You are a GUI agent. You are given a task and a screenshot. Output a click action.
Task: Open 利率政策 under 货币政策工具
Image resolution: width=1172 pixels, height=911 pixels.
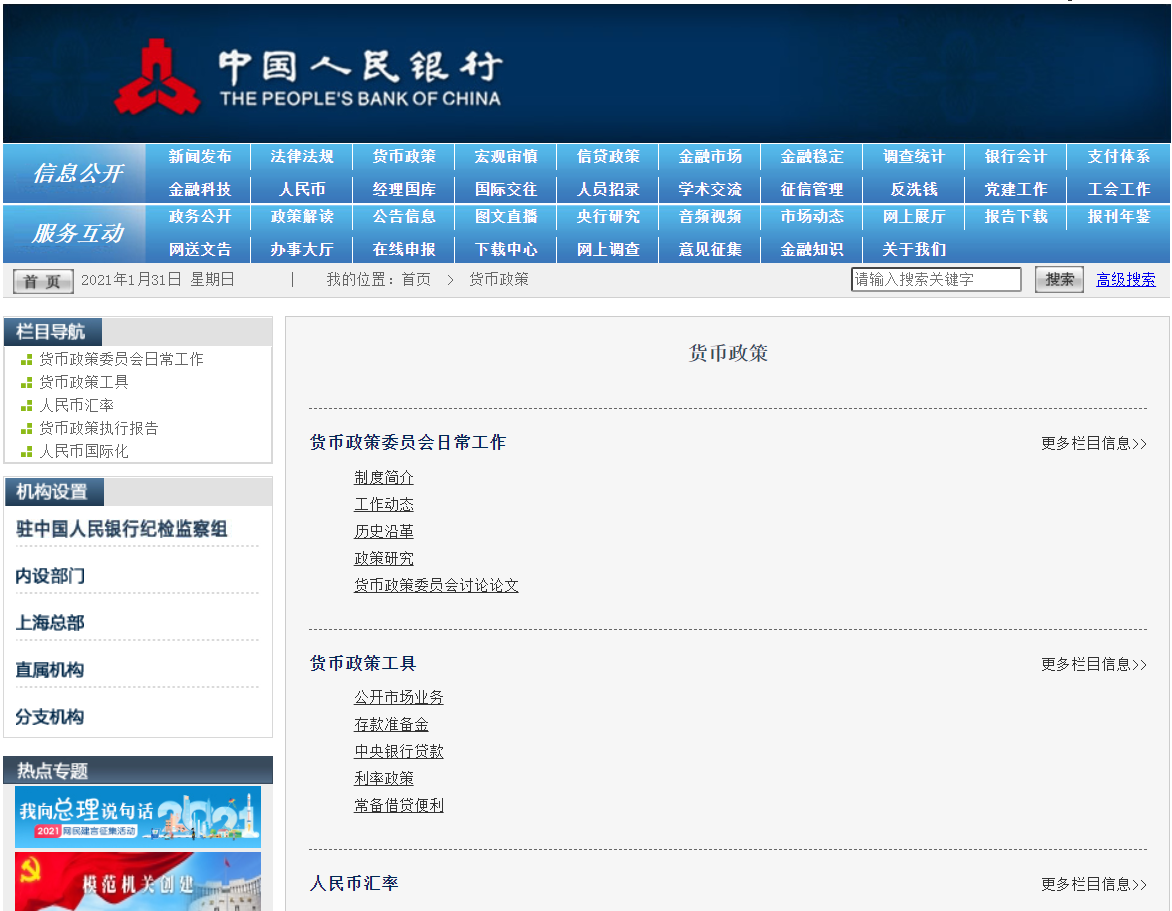click(383, 777)
